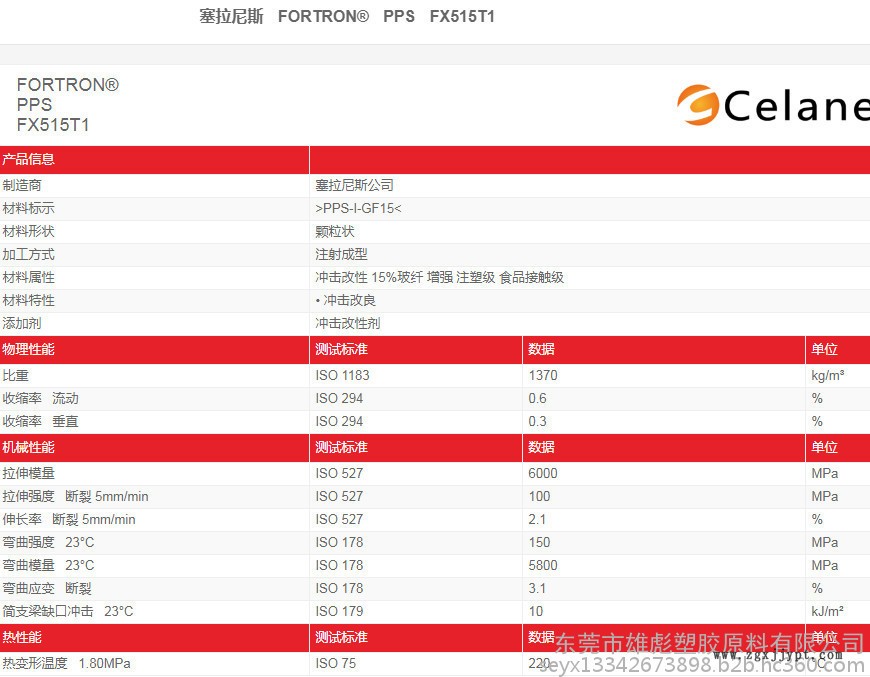Click the Celanese brand name text

coord(795,106)
